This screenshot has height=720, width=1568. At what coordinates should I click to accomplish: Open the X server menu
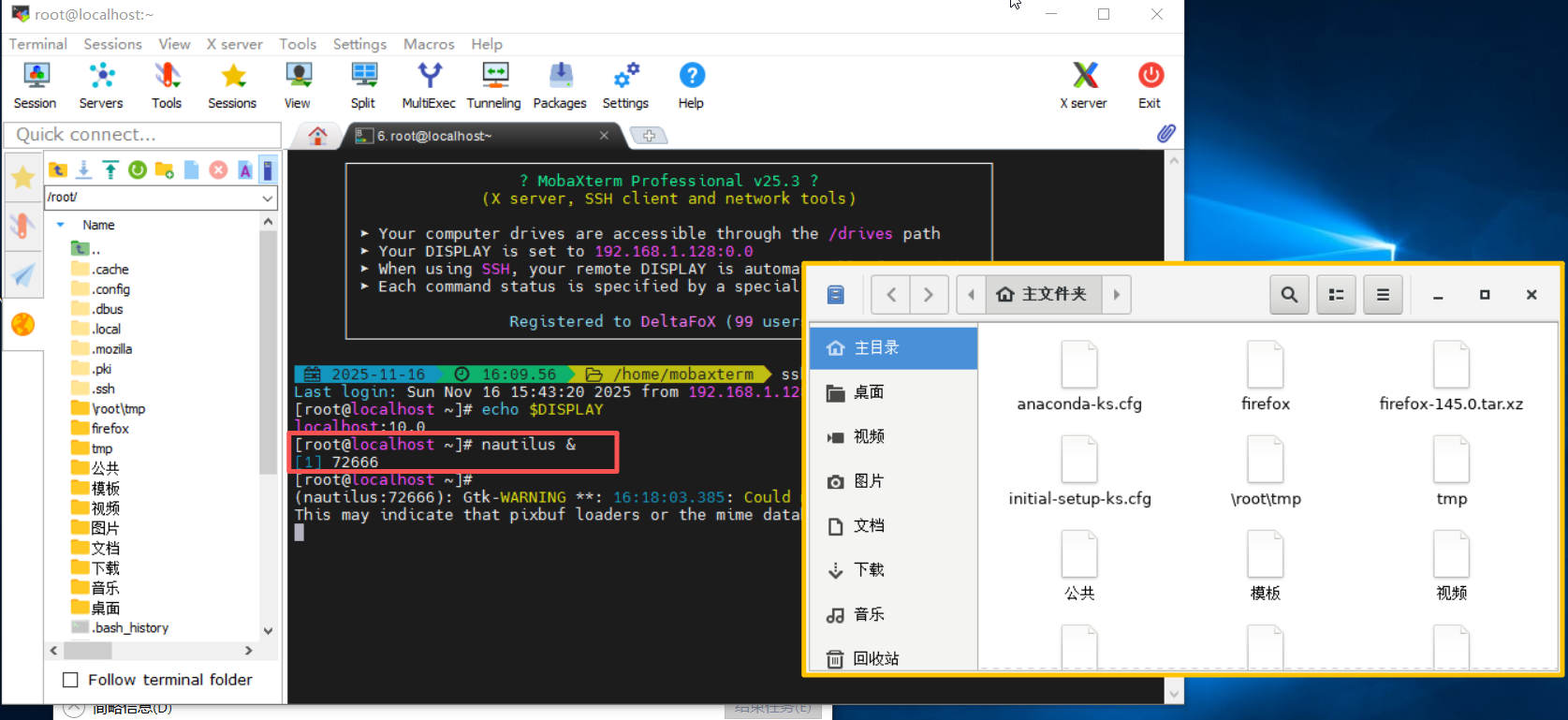(x=234, y=44)
